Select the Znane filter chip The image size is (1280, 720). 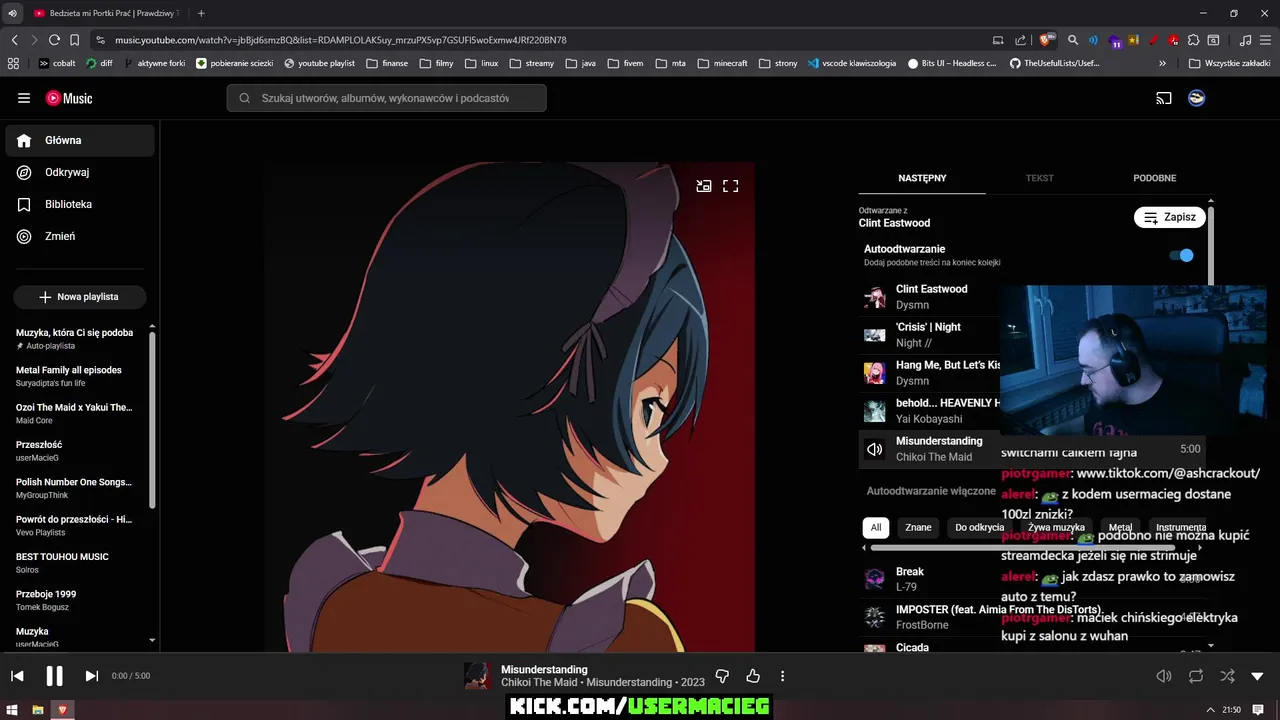918,527
